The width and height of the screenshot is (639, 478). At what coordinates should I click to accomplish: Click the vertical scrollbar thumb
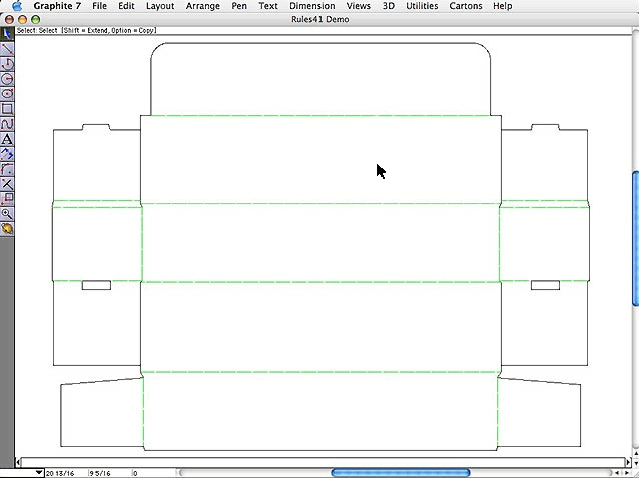[634, 238]
